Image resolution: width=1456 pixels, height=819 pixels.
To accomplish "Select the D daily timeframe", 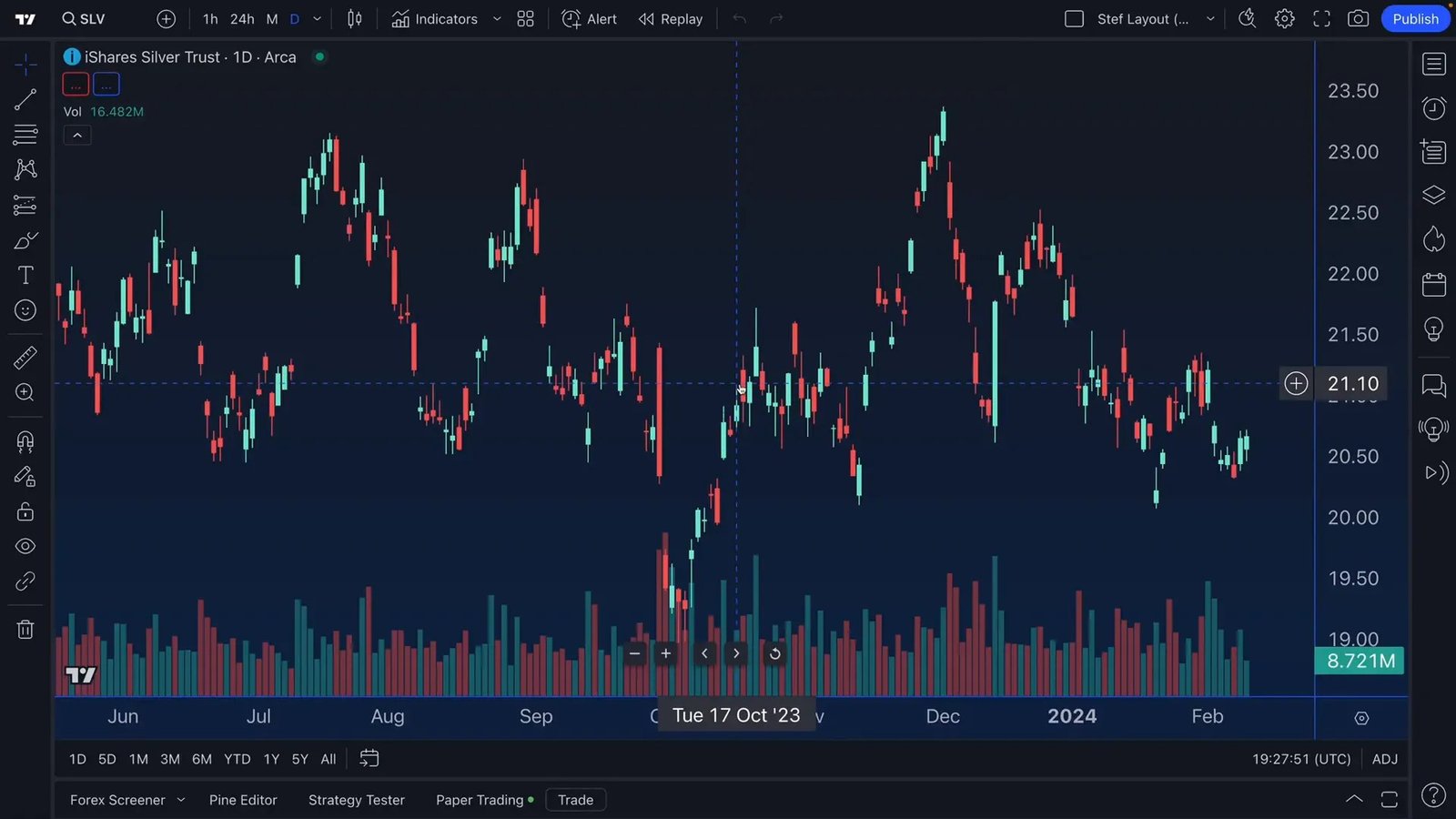I will [x=294, y=19].
